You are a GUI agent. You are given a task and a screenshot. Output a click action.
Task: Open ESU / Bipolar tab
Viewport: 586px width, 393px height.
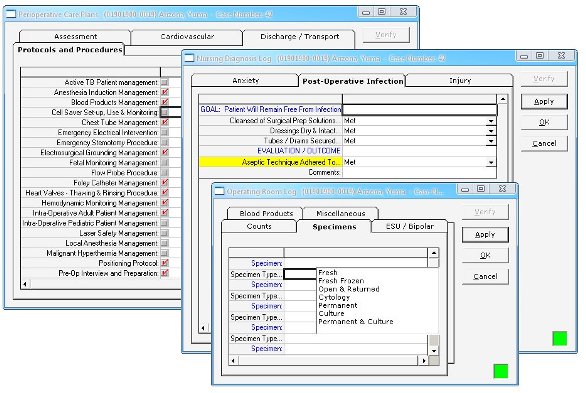(x=410, y=226)
